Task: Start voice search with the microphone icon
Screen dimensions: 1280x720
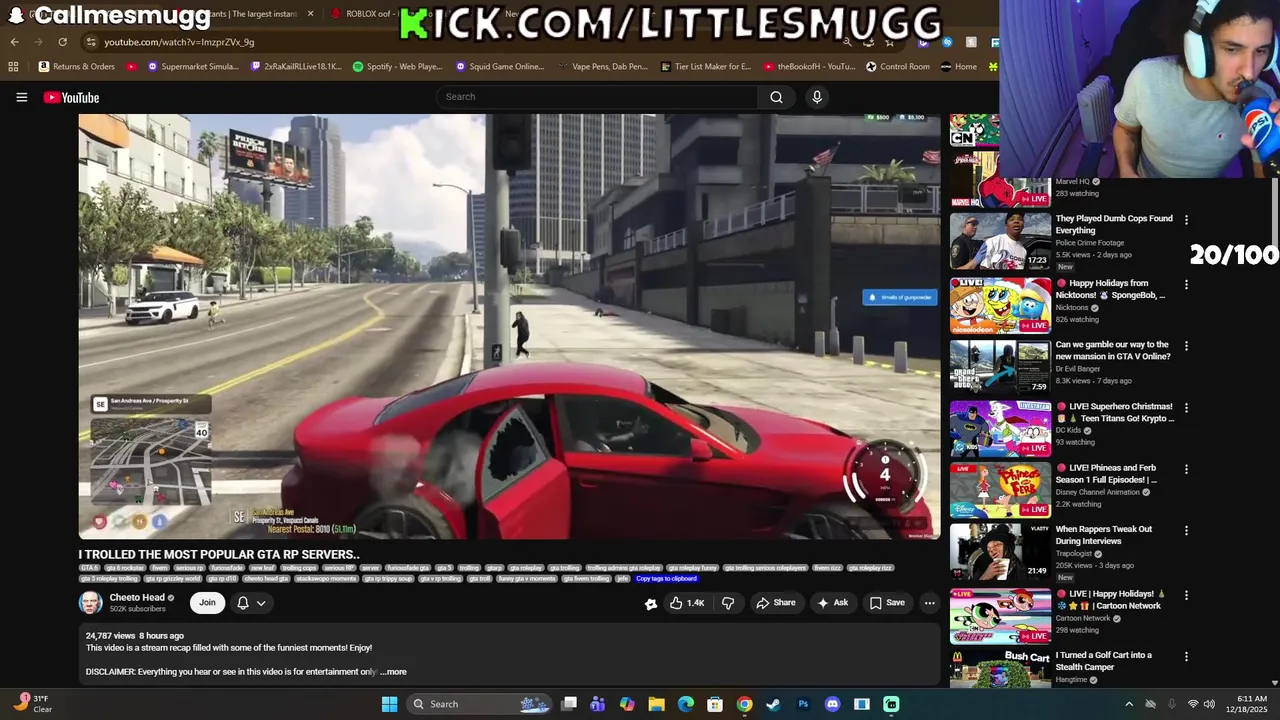Action: [x=817, y=97]
